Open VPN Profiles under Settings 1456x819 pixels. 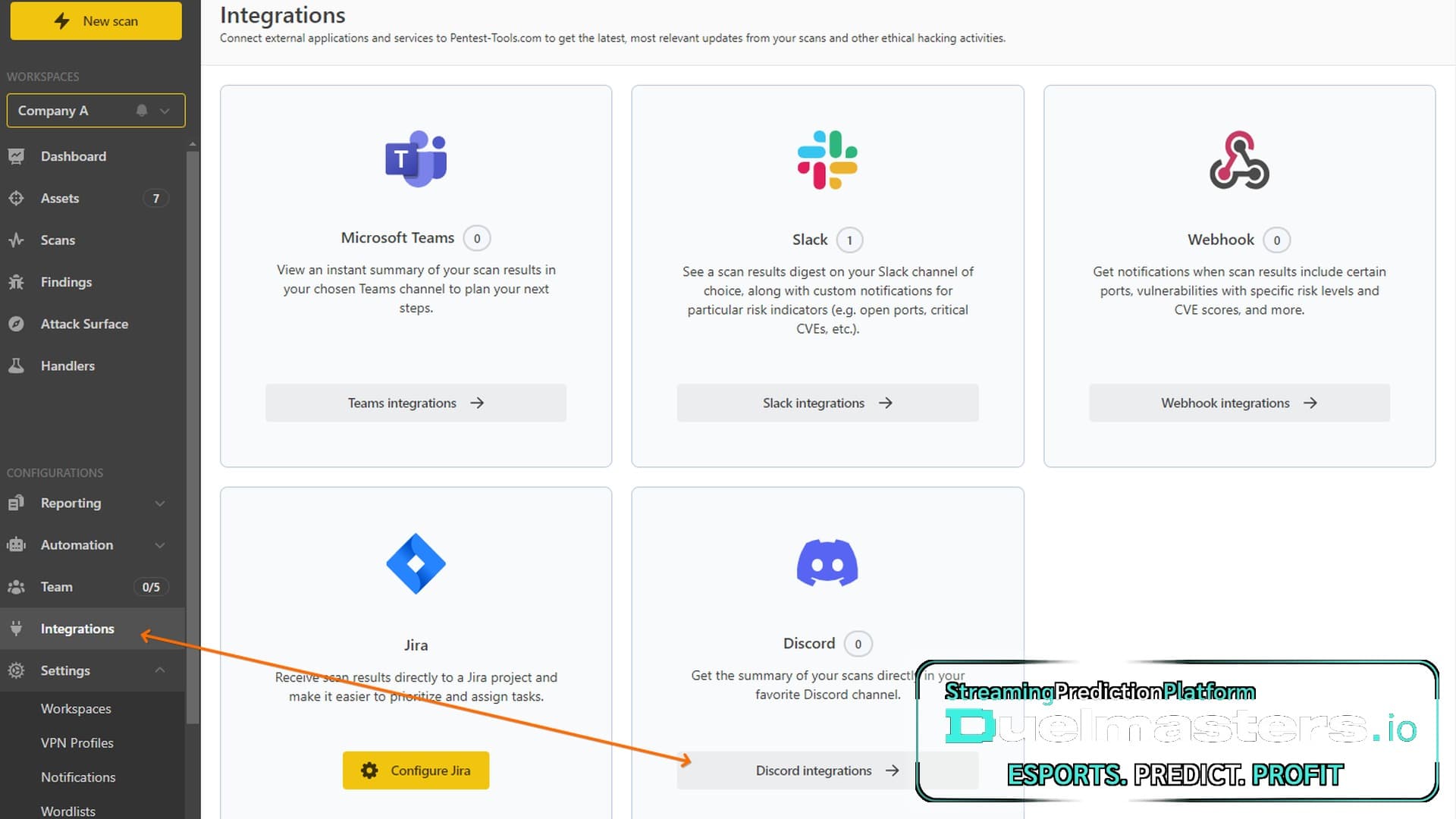click(x=77, y=743)
